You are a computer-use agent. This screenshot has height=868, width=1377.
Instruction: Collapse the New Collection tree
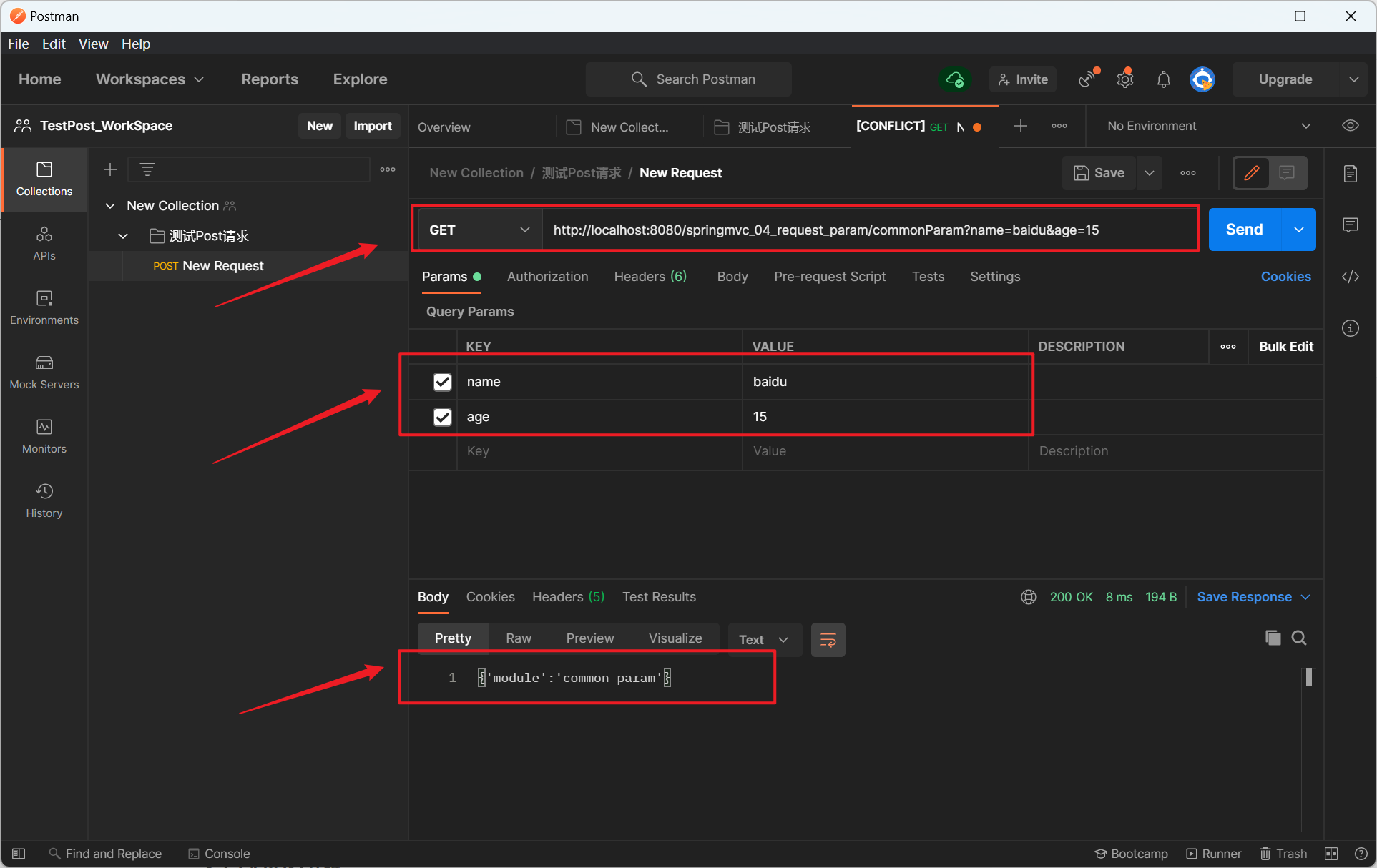[110, 206]
